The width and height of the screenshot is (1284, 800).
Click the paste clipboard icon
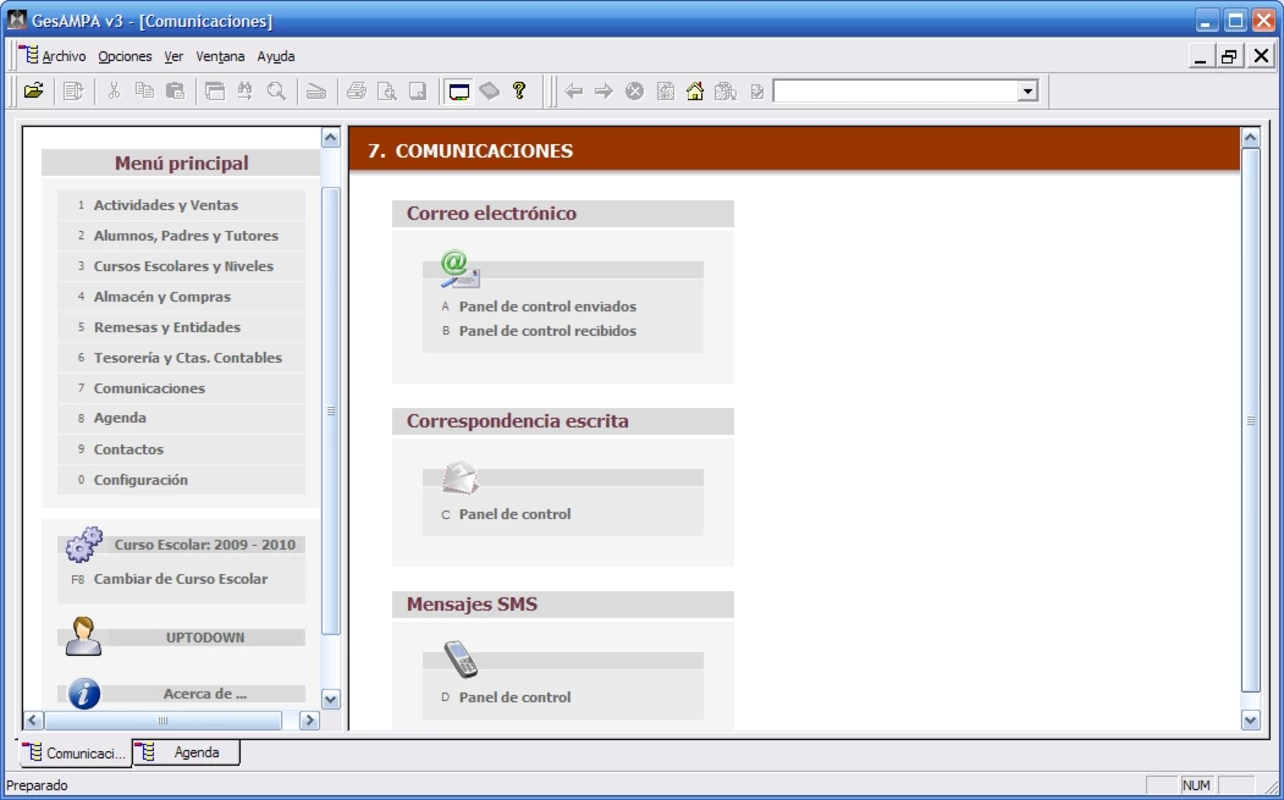point(175,91)
